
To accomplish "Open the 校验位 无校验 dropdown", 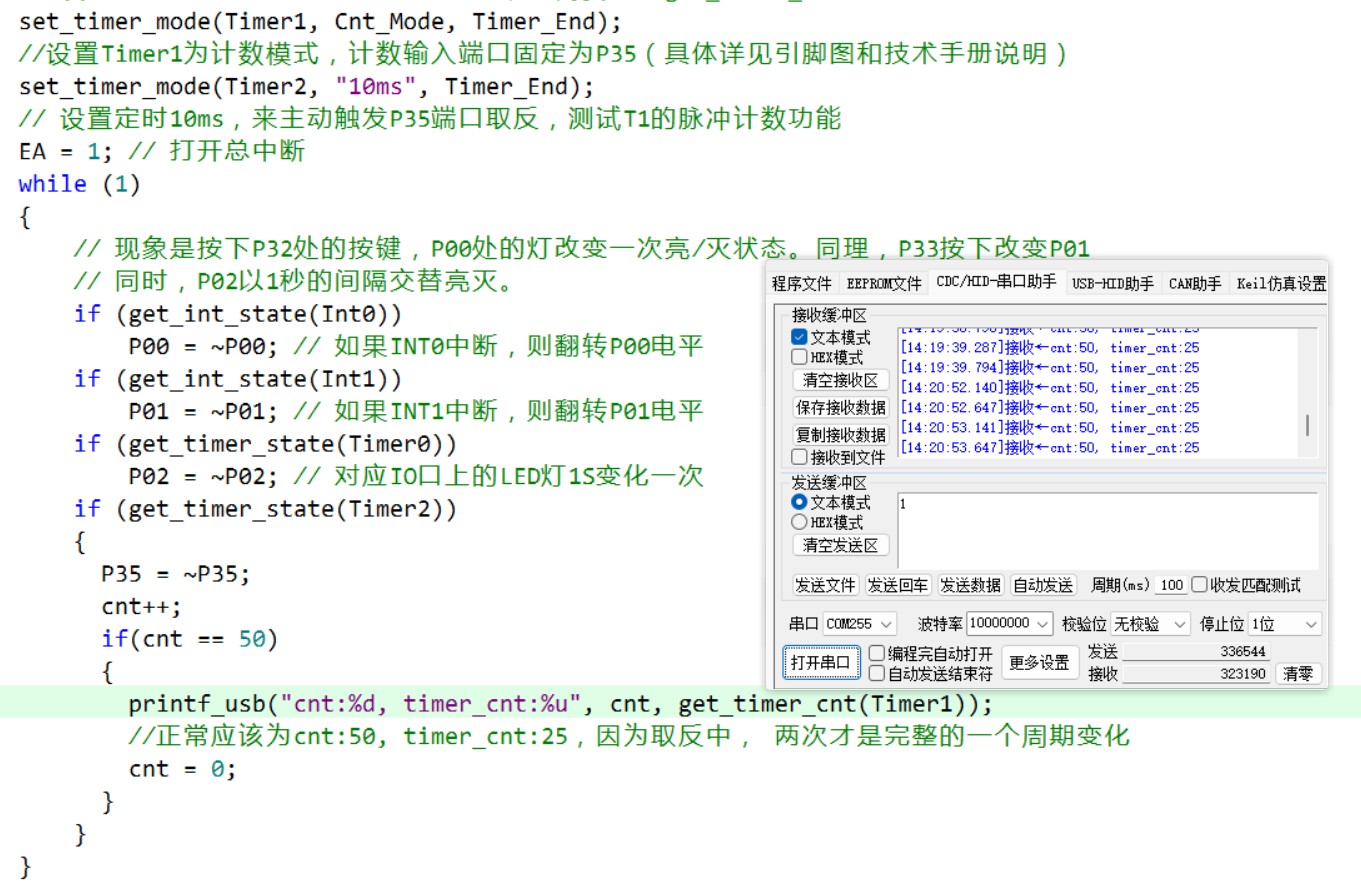I will [x=1150, y=624].
